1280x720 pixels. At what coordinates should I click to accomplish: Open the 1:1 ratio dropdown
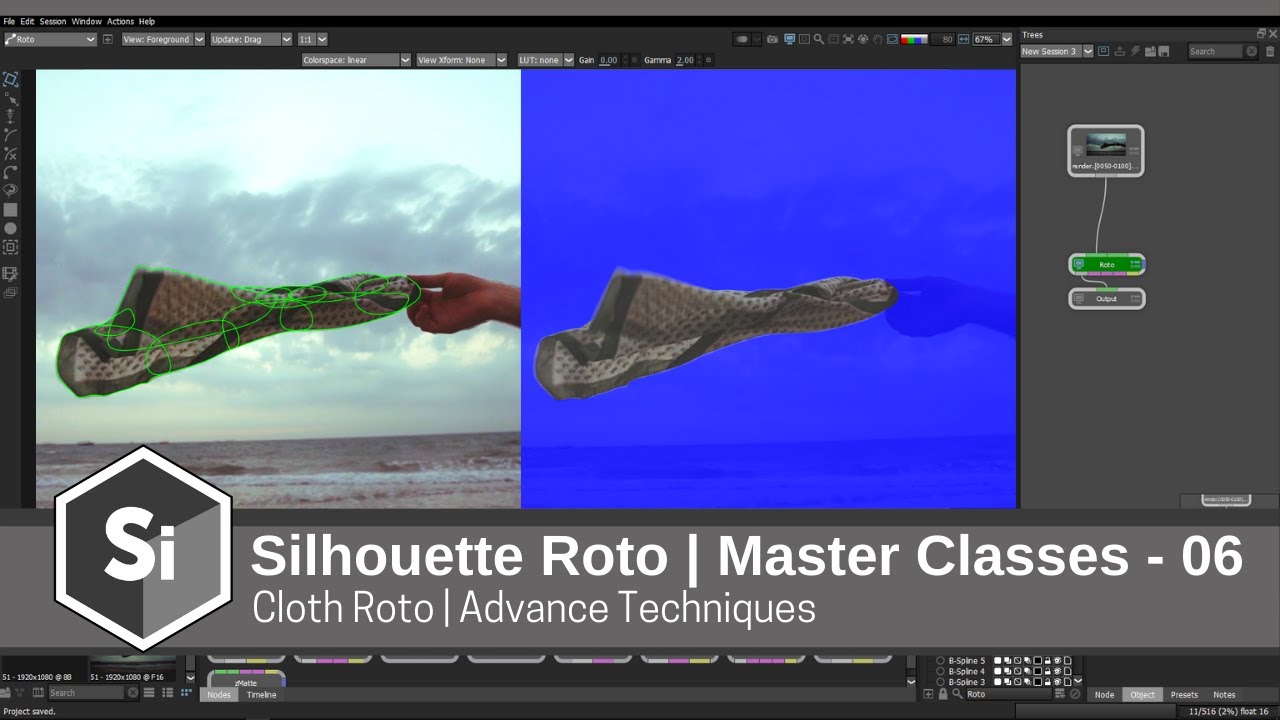[313, 39]
